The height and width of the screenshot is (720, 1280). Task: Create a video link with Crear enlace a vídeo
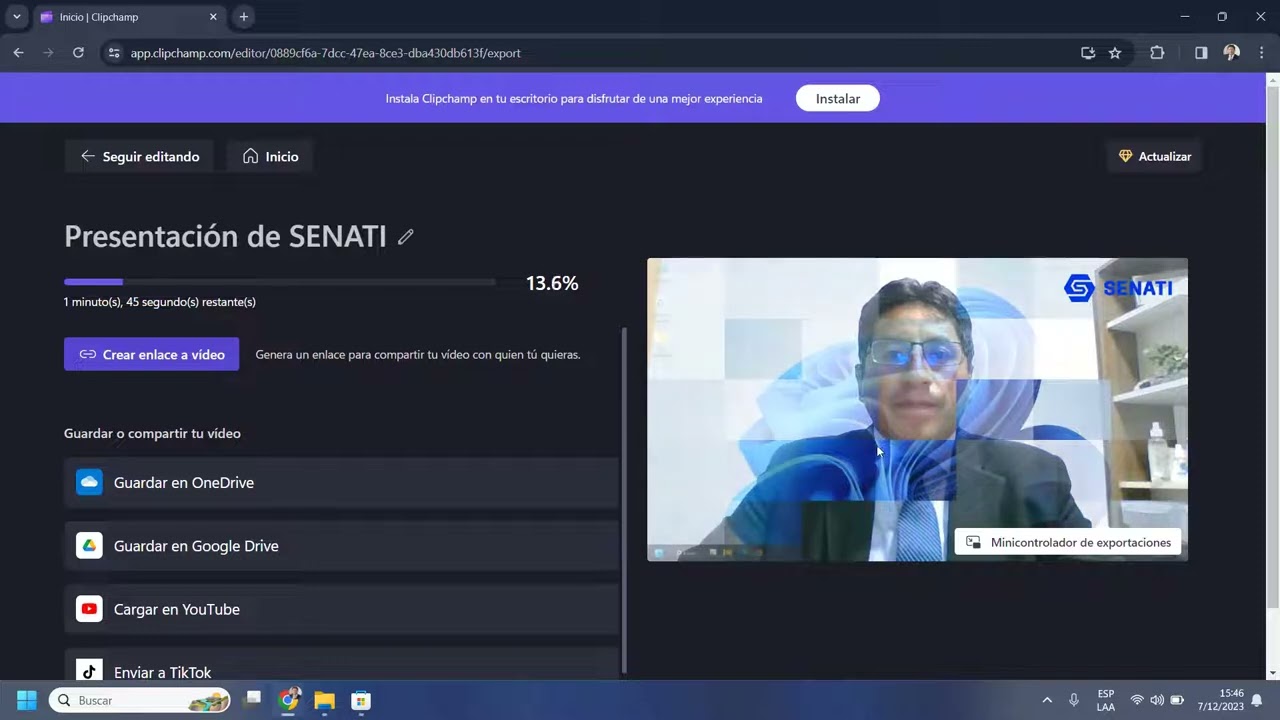[x=152, y=354]
